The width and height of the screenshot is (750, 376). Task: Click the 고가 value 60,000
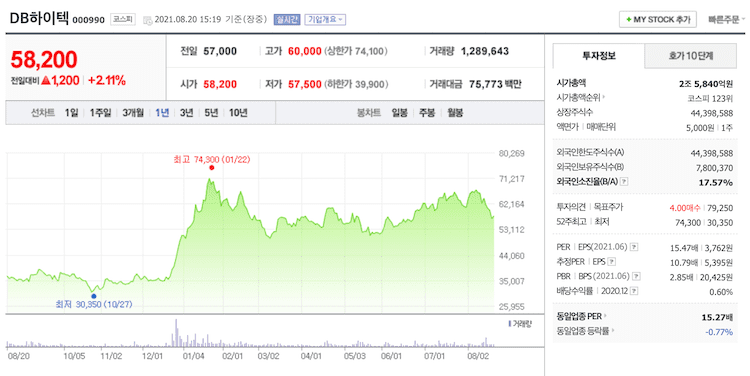[x=305, y=51]
